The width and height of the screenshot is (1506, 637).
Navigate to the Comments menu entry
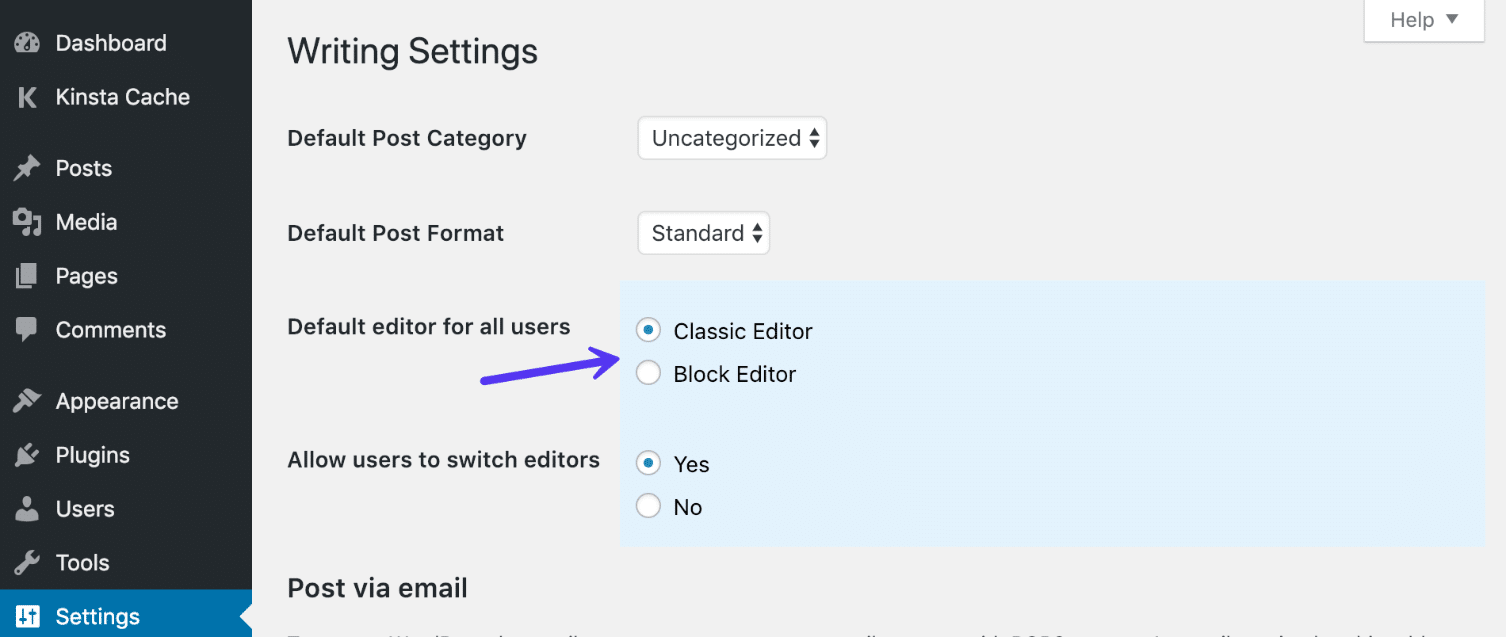(x=110, y=329)
